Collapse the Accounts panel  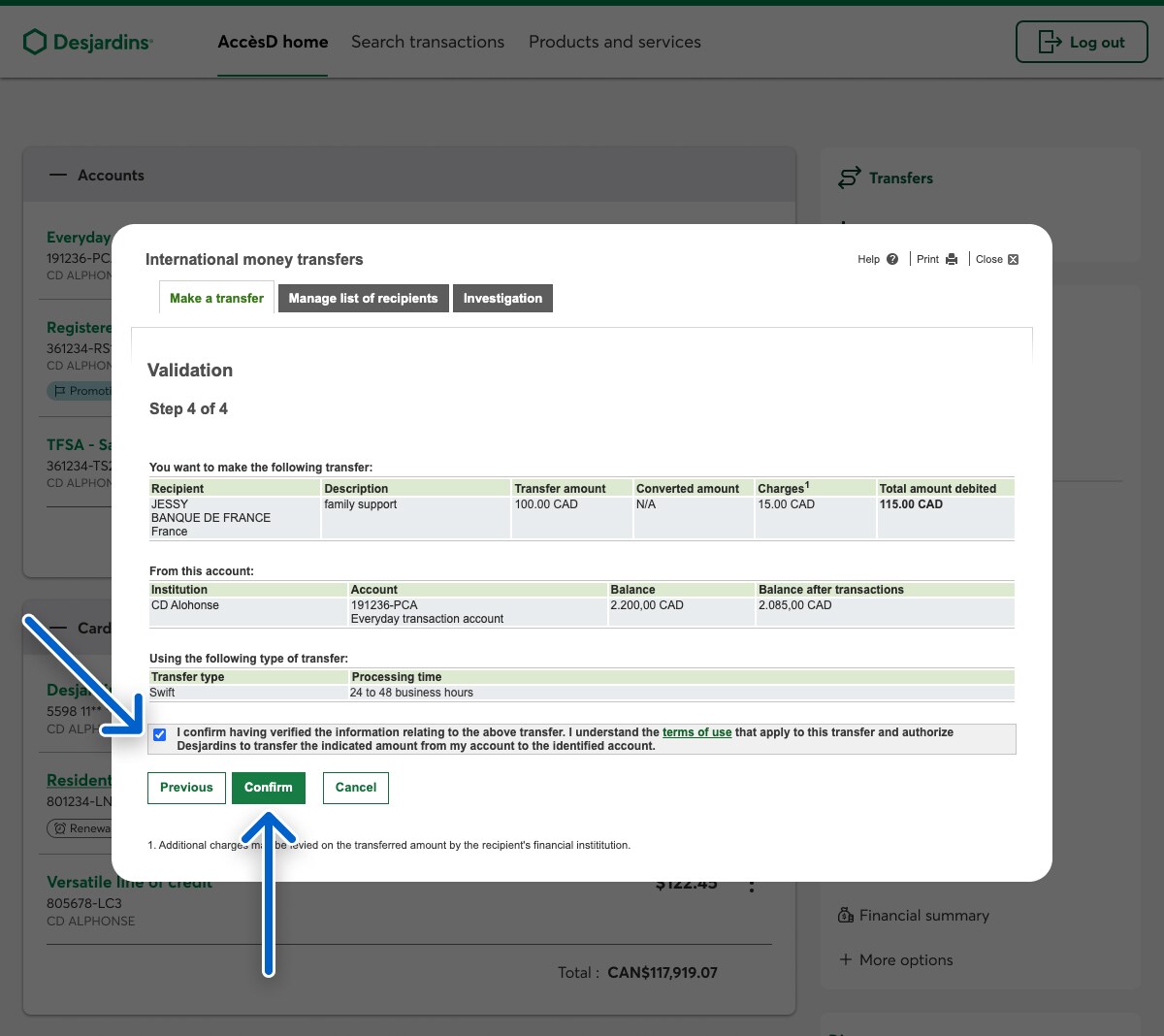pos(58,176)
